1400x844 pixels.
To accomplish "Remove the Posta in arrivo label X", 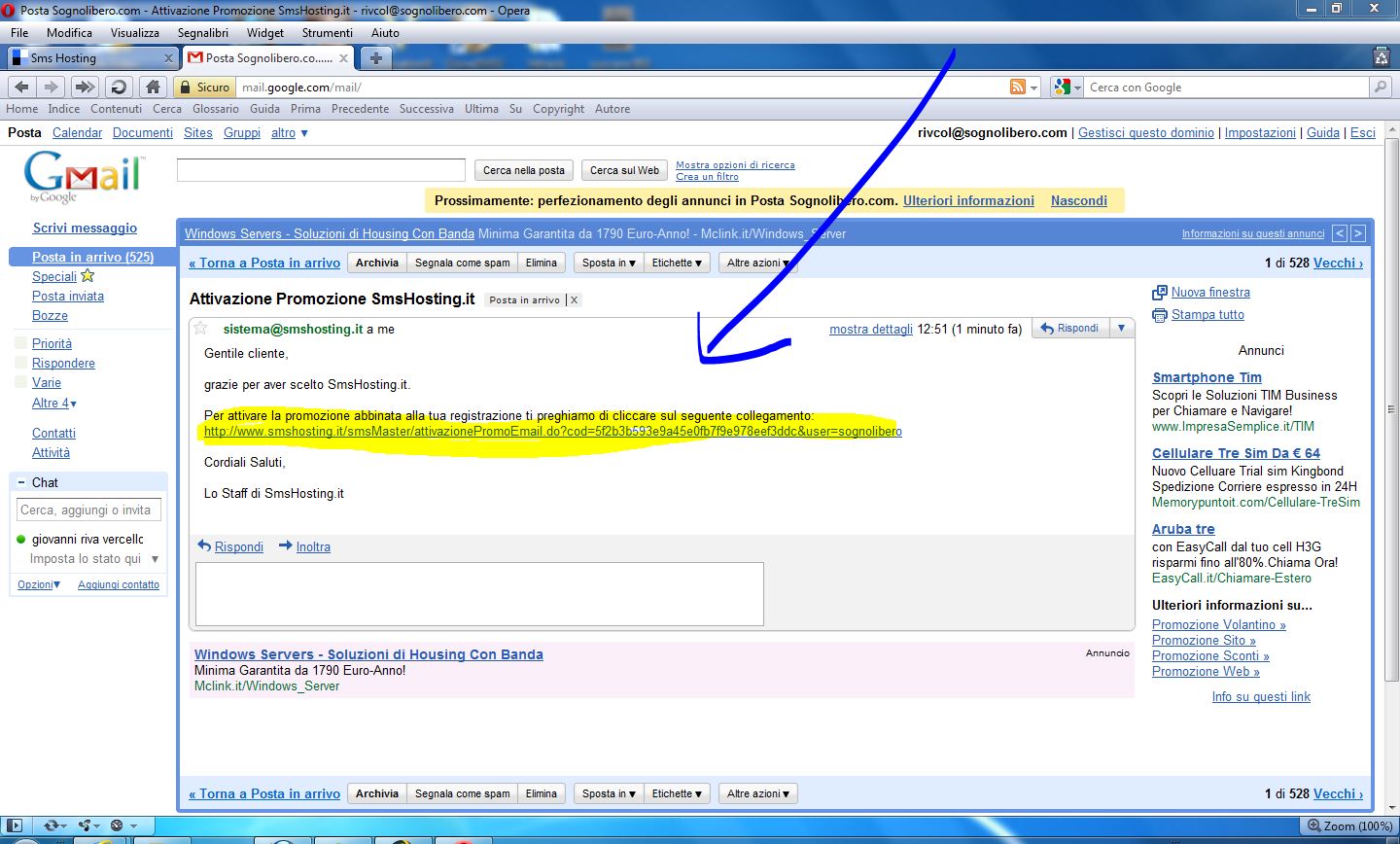I will [x=574, y=299].
